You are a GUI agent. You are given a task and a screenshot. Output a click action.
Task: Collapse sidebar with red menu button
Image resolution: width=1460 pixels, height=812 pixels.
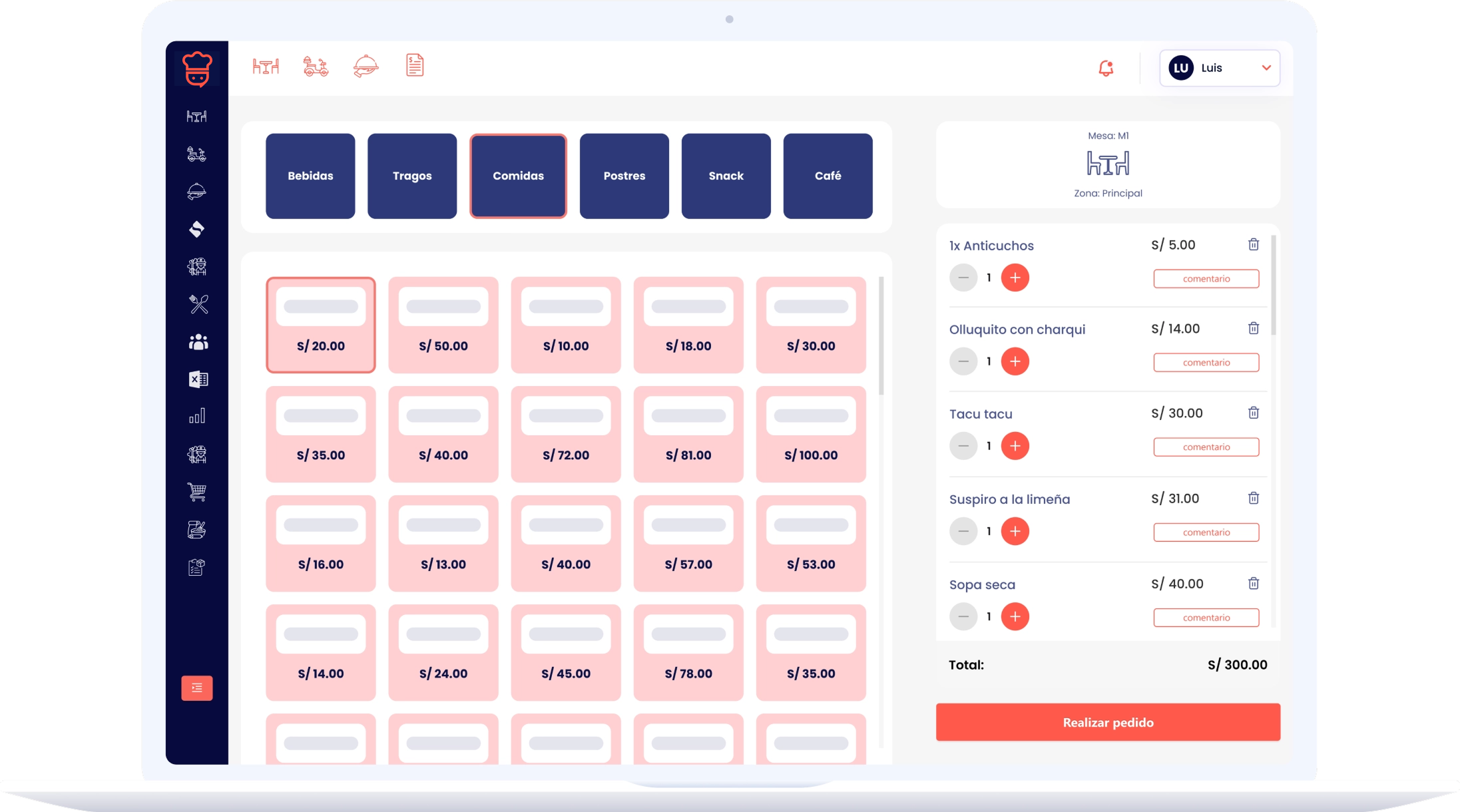197,688
